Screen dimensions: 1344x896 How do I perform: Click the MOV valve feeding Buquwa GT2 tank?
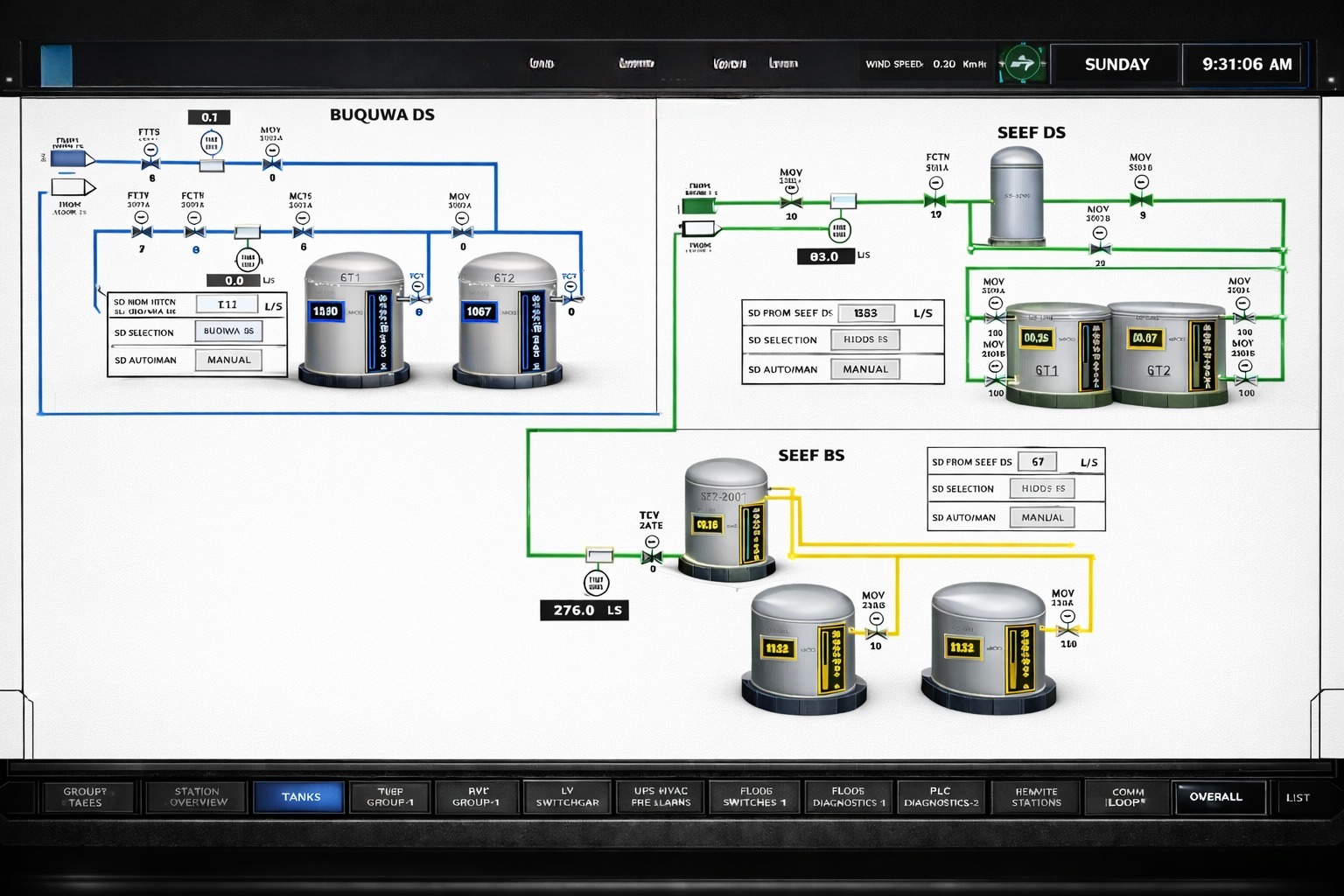(x=462, y=232)
